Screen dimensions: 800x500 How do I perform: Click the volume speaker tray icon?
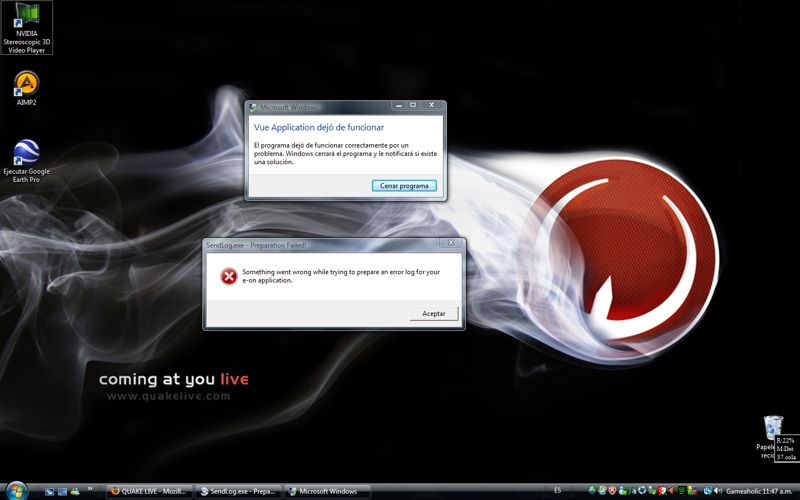tap(718, 491)
